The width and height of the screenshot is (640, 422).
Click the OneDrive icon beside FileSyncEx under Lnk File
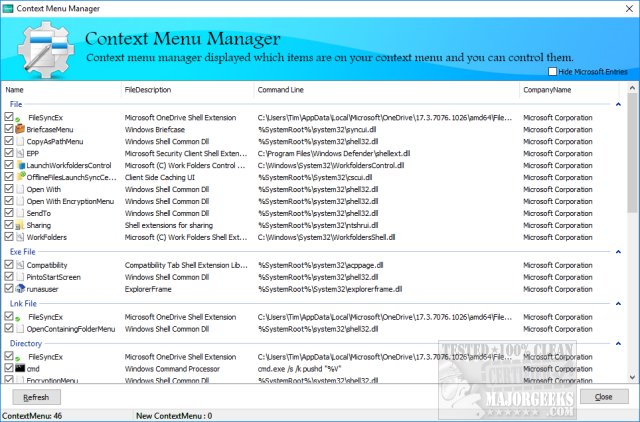pyautogui.click(x=18, y=318)
